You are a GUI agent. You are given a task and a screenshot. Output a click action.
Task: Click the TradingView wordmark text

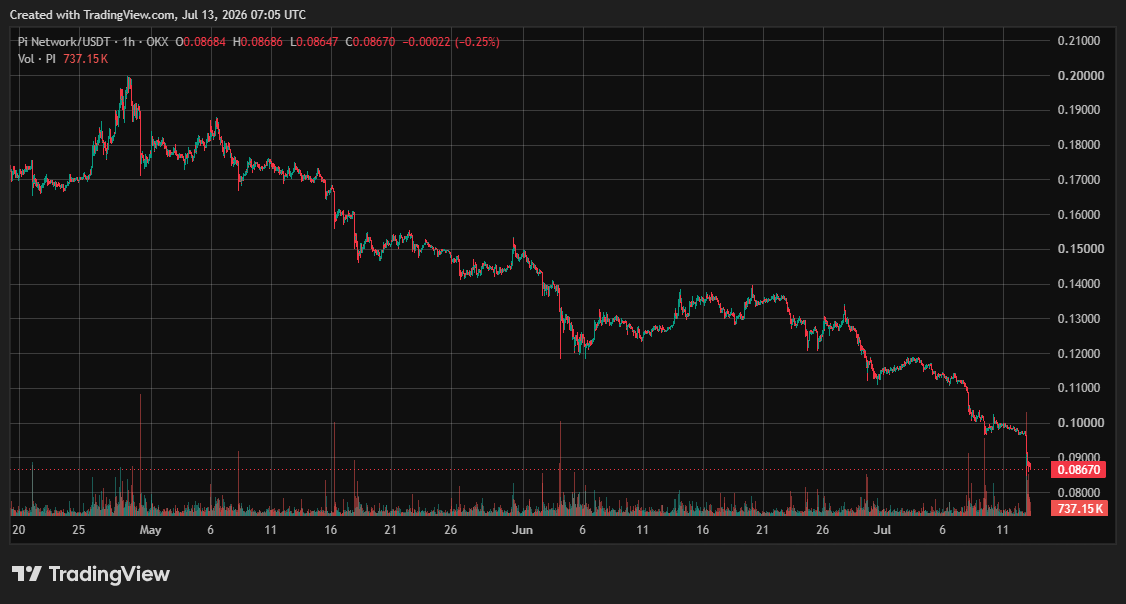(109, 574)
